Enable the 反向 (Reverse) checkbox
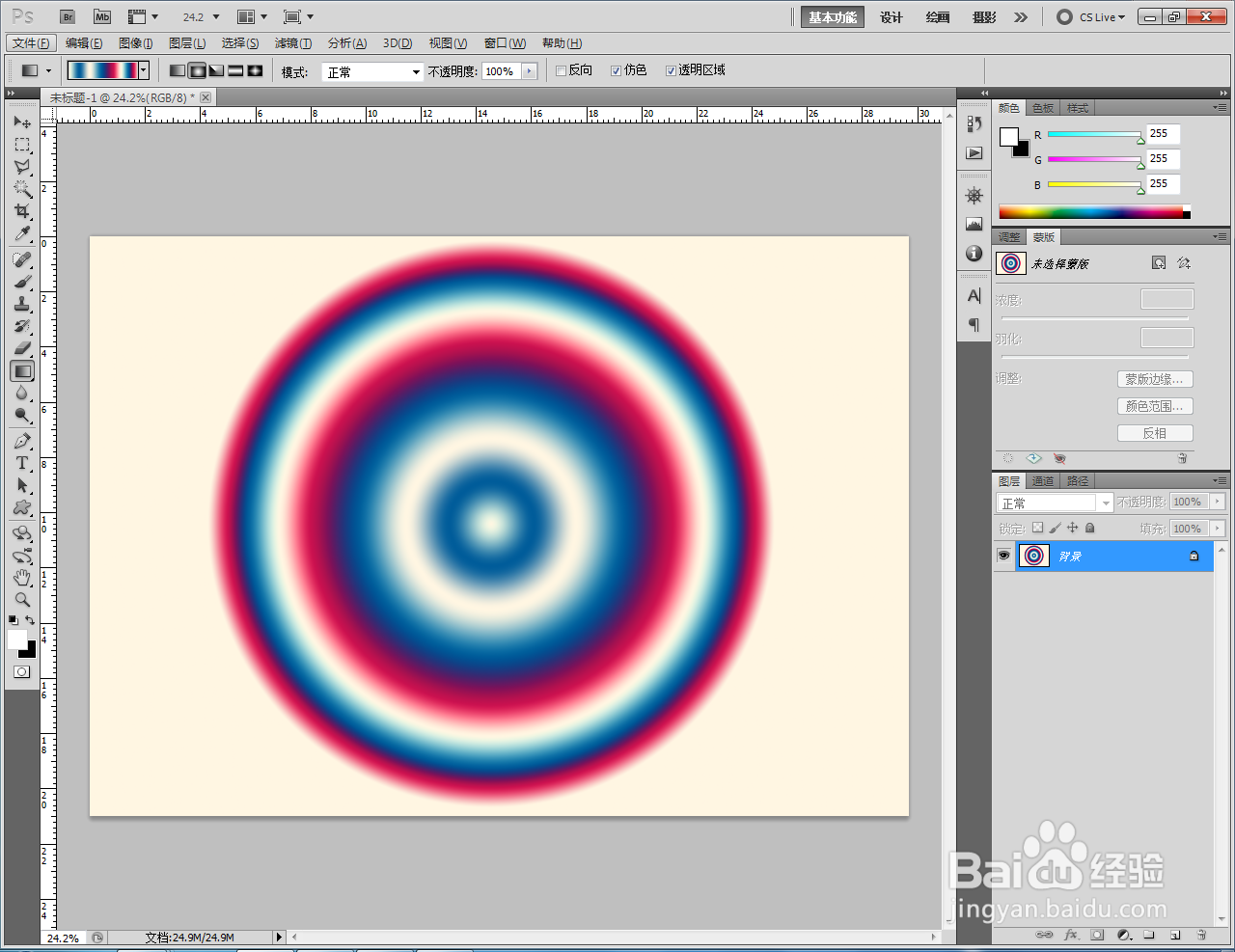Viewport: 1235px width, 952px height. 561,70
